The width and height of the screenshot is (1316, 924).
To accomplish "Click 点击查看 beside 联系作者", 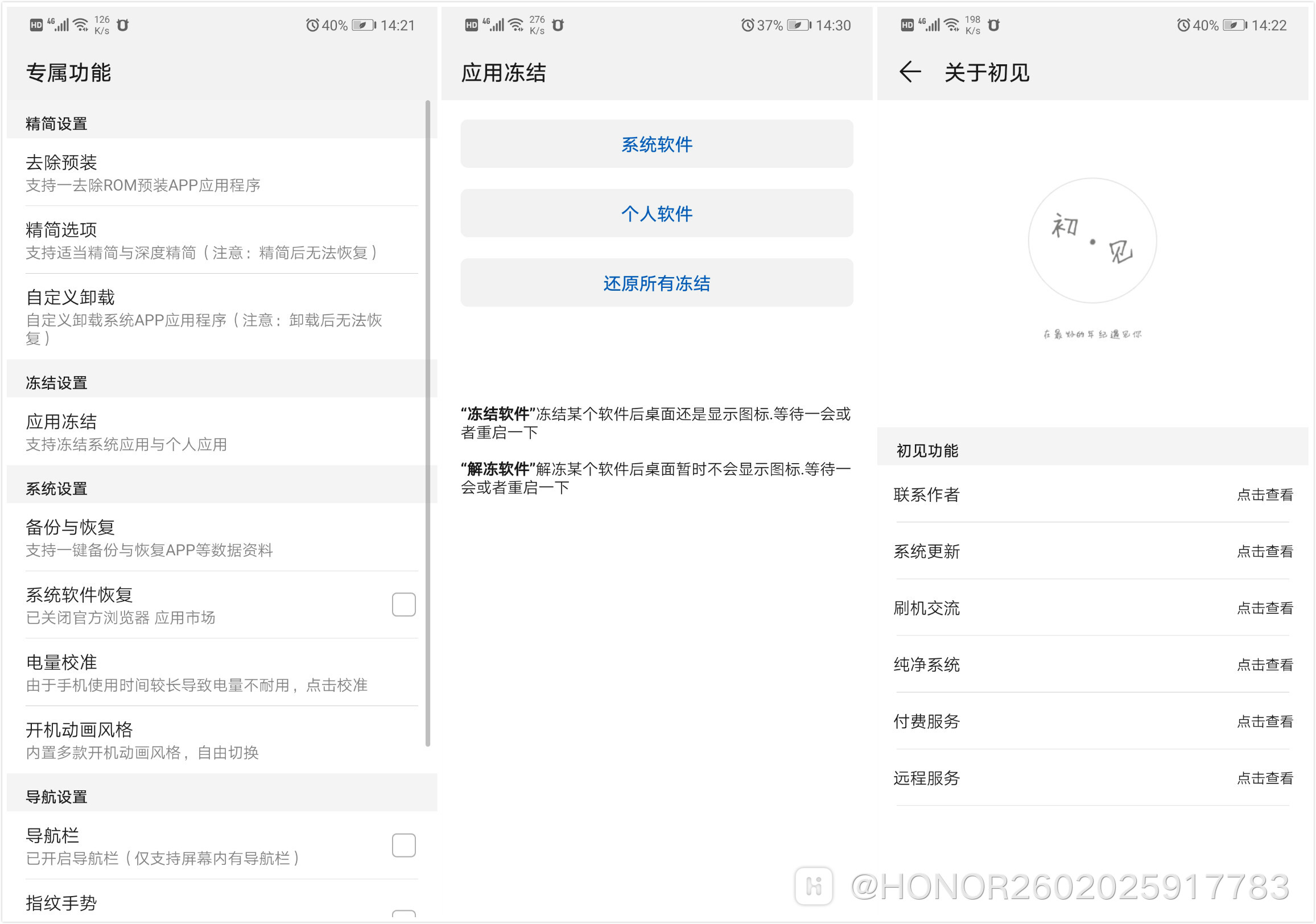I will 1264,494.
